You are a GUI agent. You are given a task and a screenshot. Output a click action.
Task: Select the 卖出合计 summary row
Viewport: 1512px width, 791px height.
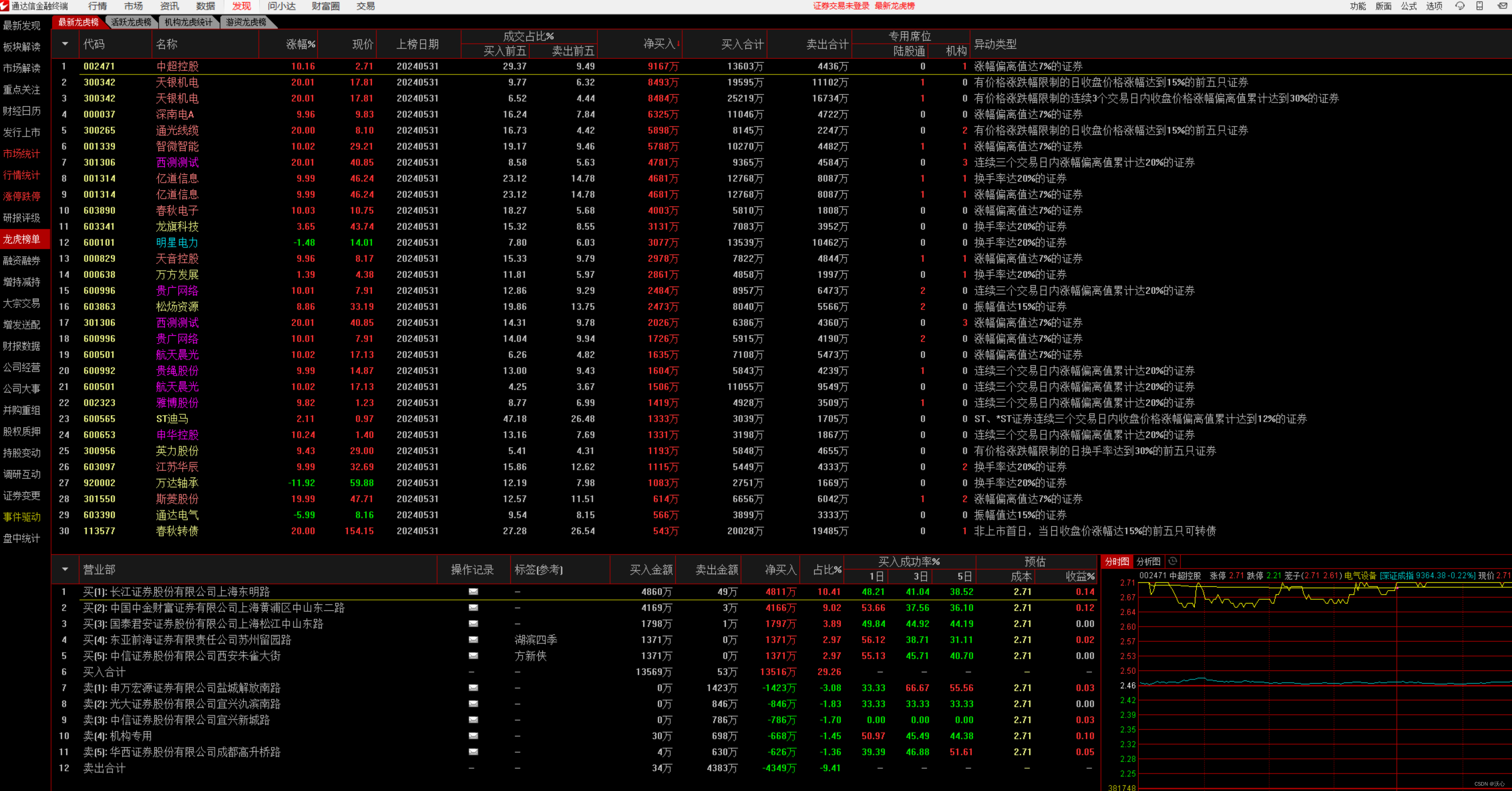pos(575,768)
